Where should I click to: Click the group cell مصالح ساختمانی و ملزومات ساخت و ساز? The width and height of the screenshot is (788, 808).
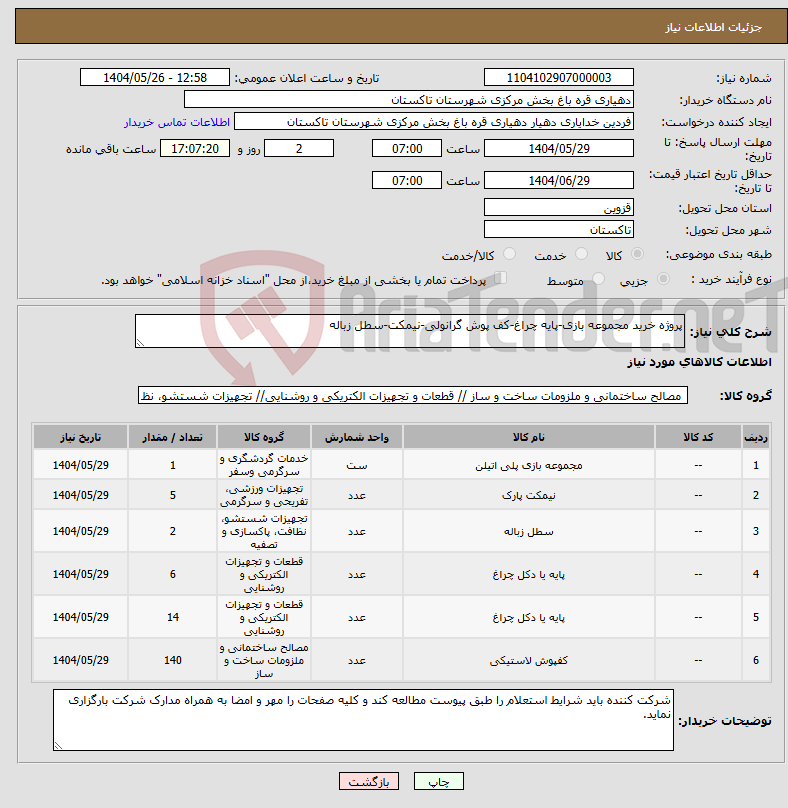tap(264, 660)
